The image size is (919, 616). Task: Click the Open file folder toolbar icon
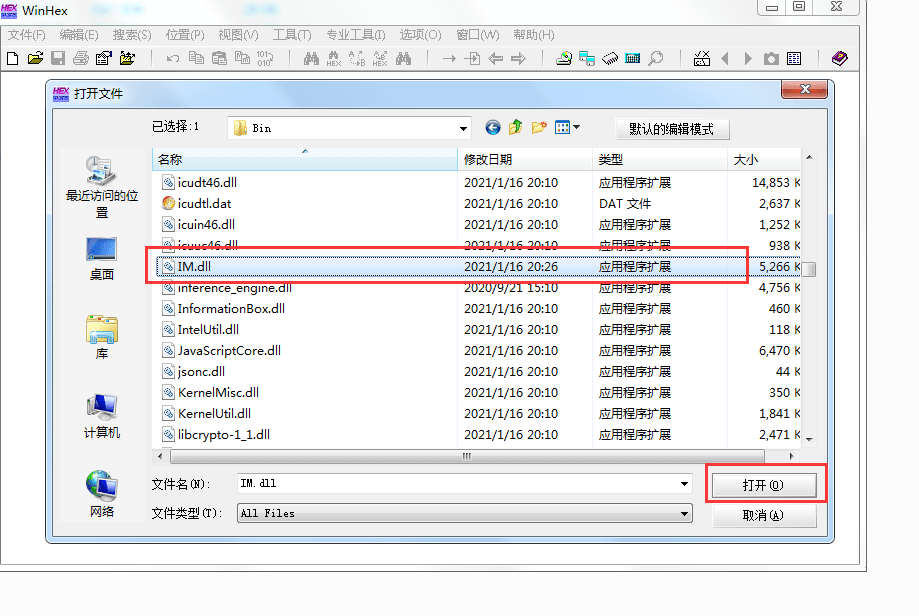35,59
